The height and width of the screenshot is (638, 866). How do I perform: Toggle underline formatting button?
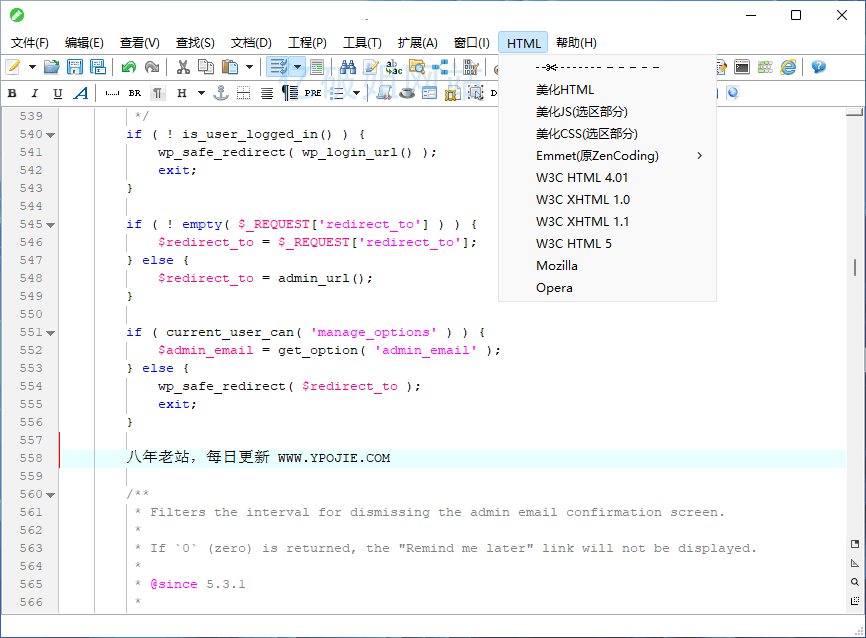point(58,93)
